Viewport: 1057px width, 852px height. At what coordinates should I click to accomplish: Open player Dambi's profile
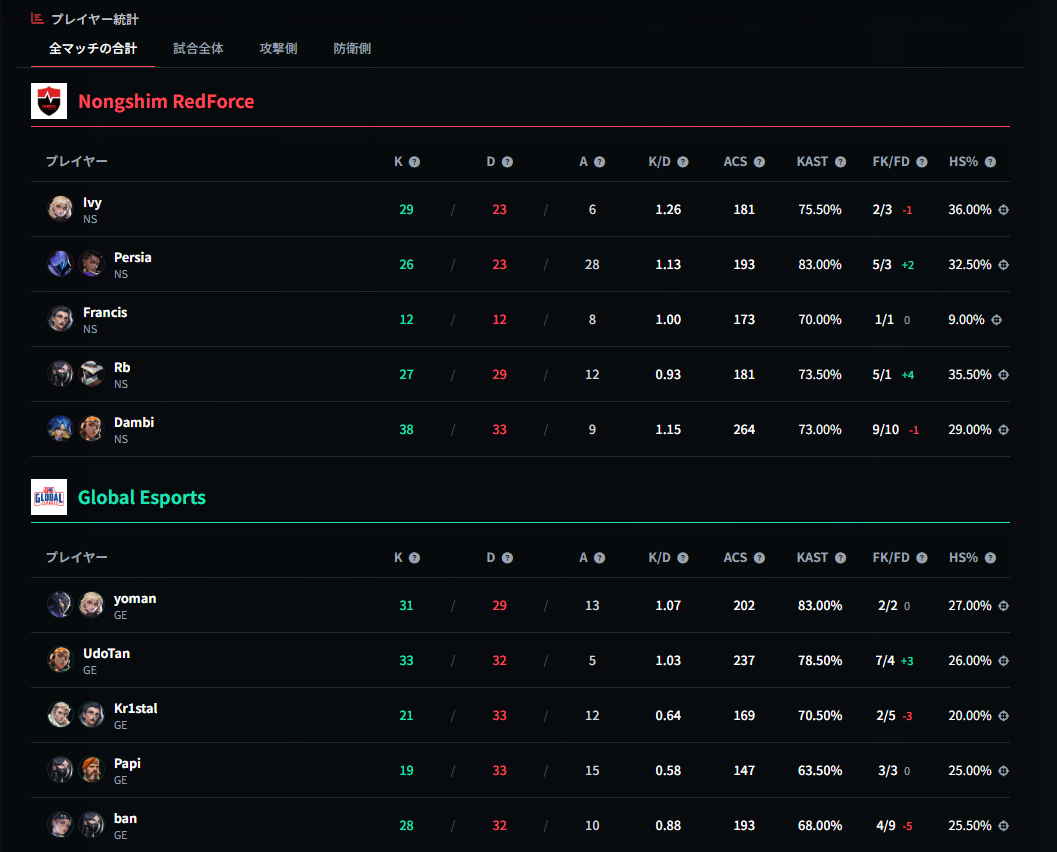pyautogui.click(x=133, y=423)
